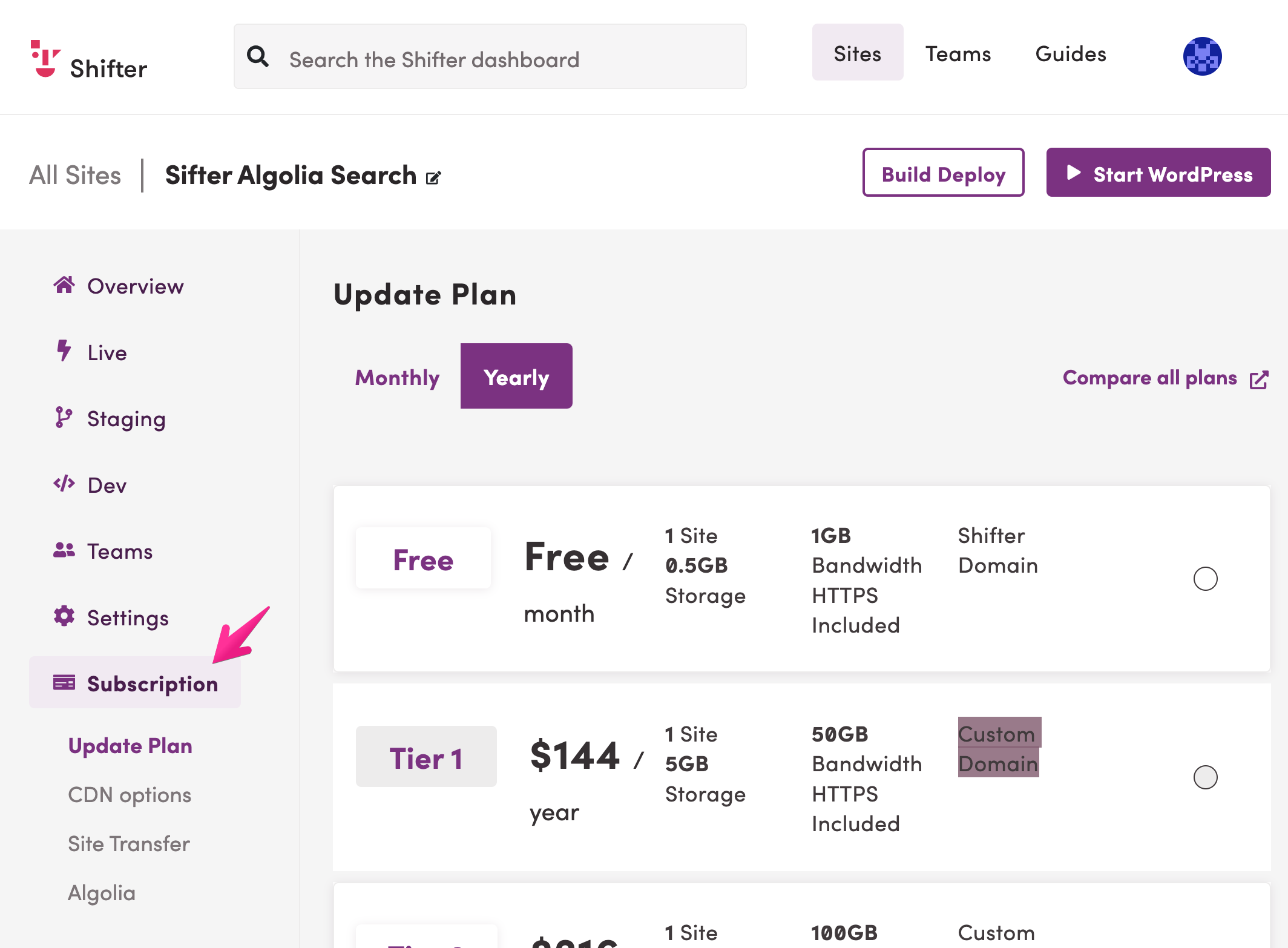The width and height of the screenshot is (1288, 948).
Task: Click the 1GB Bandwidth text in Free plan
Action: tap(867, 550)
